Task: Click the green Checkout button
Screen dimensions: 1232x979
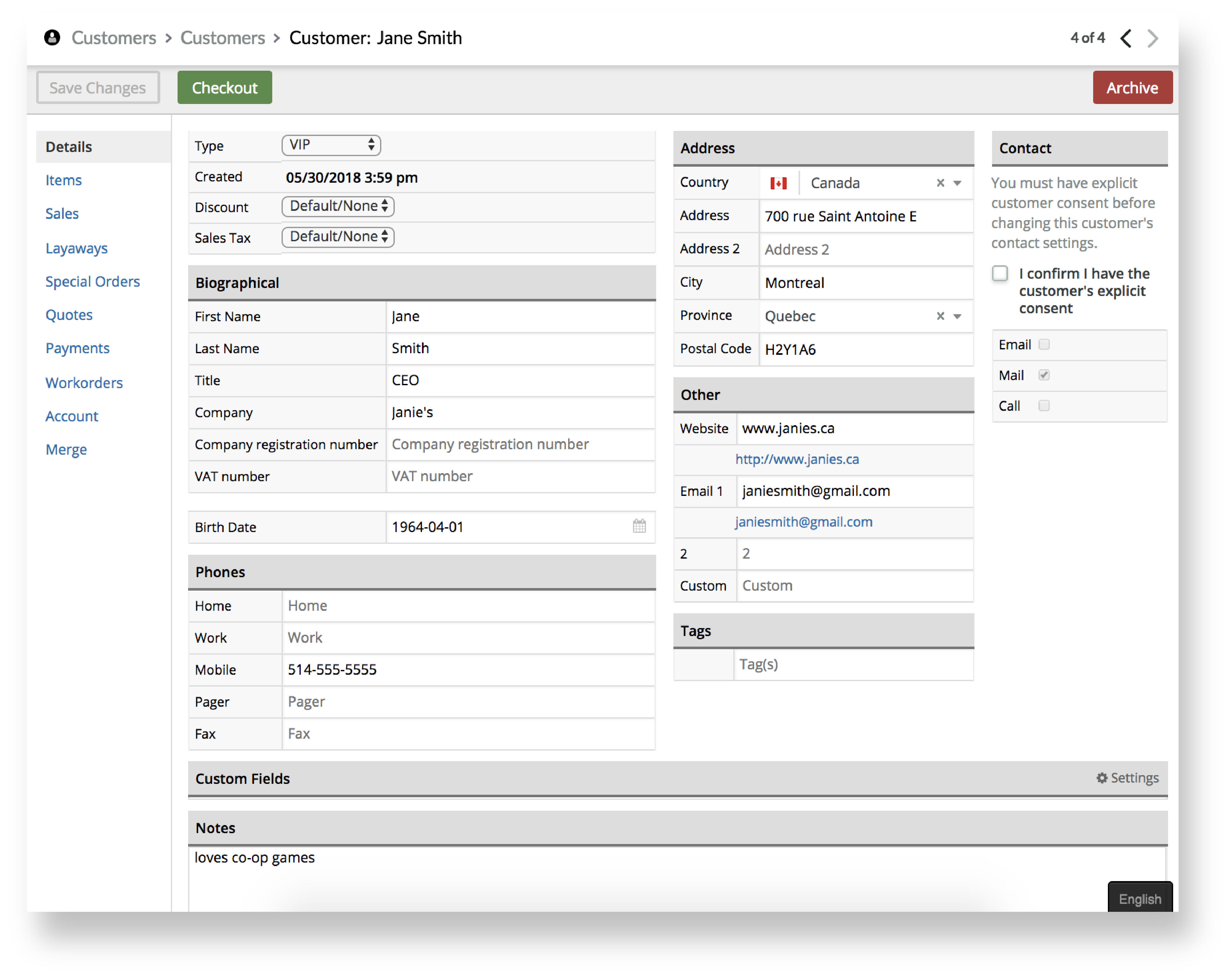Action: [225, 87]
